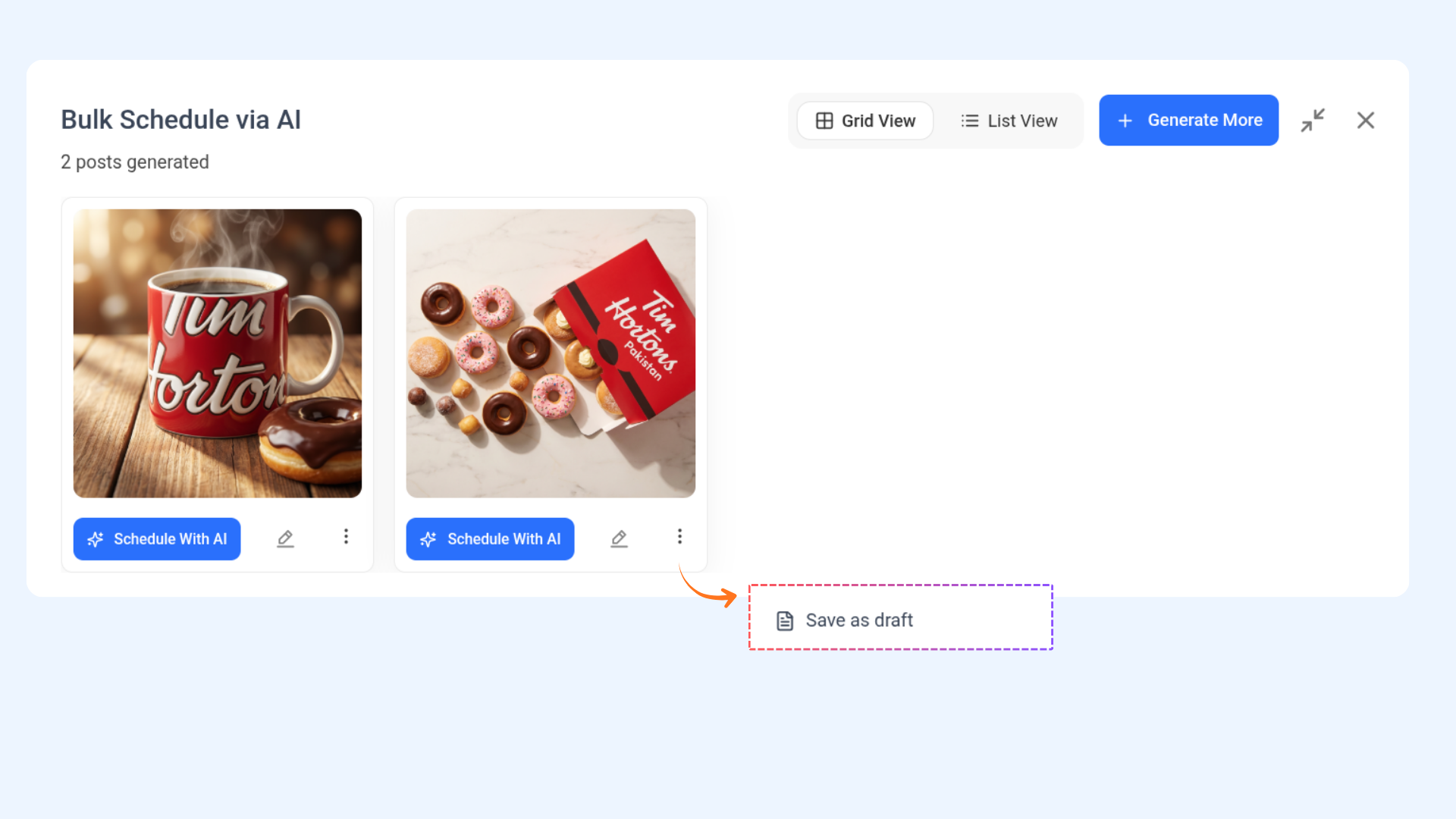Click the grid icon in Grid View toggle
This screenshot has height=819, width=1456.
pyautogui.click(x=824, y=121)
